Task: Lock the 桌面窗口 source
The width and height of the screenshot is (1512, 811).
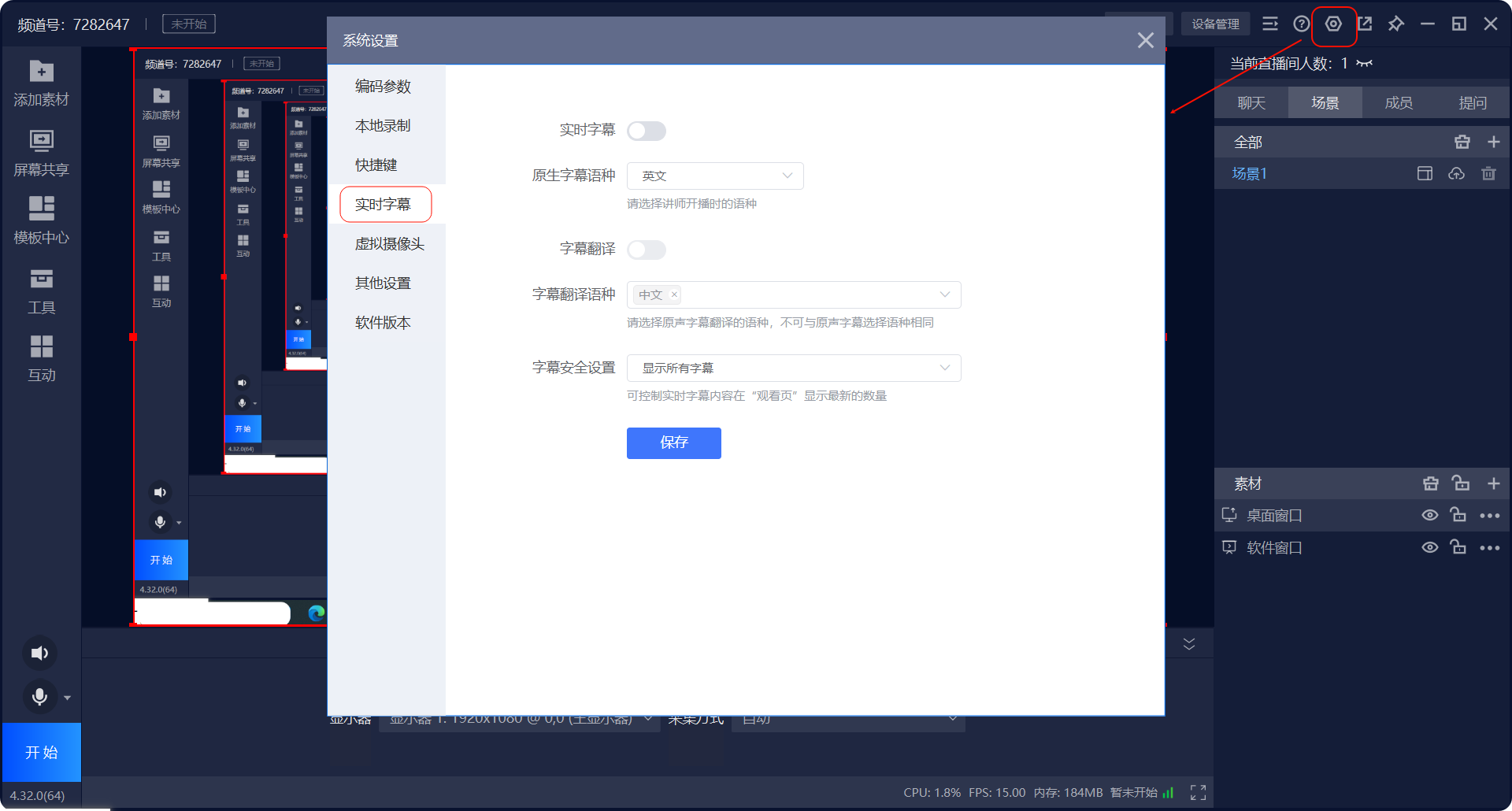Action: tap(1458, 515)
